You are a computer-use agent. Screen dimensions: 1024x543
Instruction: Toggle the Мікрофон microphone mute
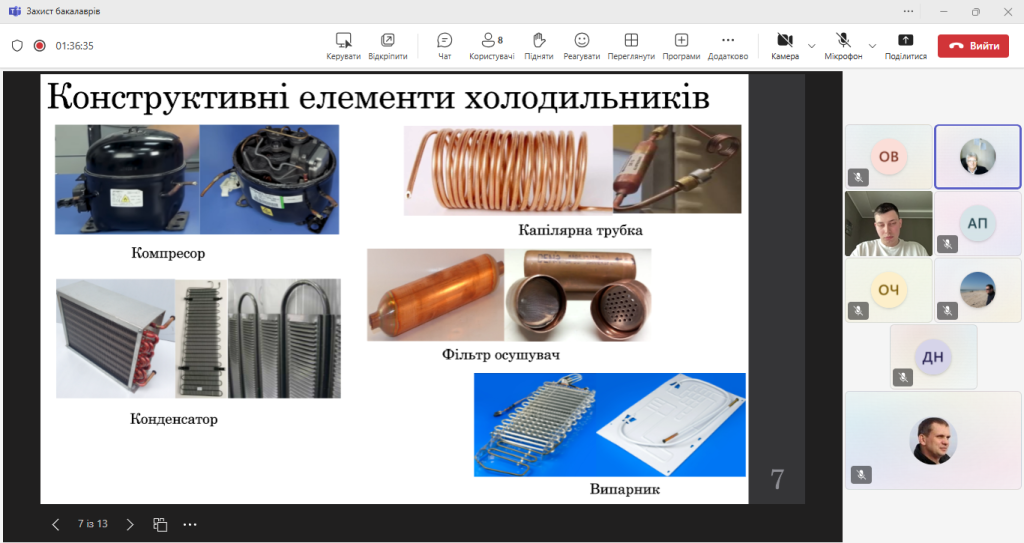point(843,45)
